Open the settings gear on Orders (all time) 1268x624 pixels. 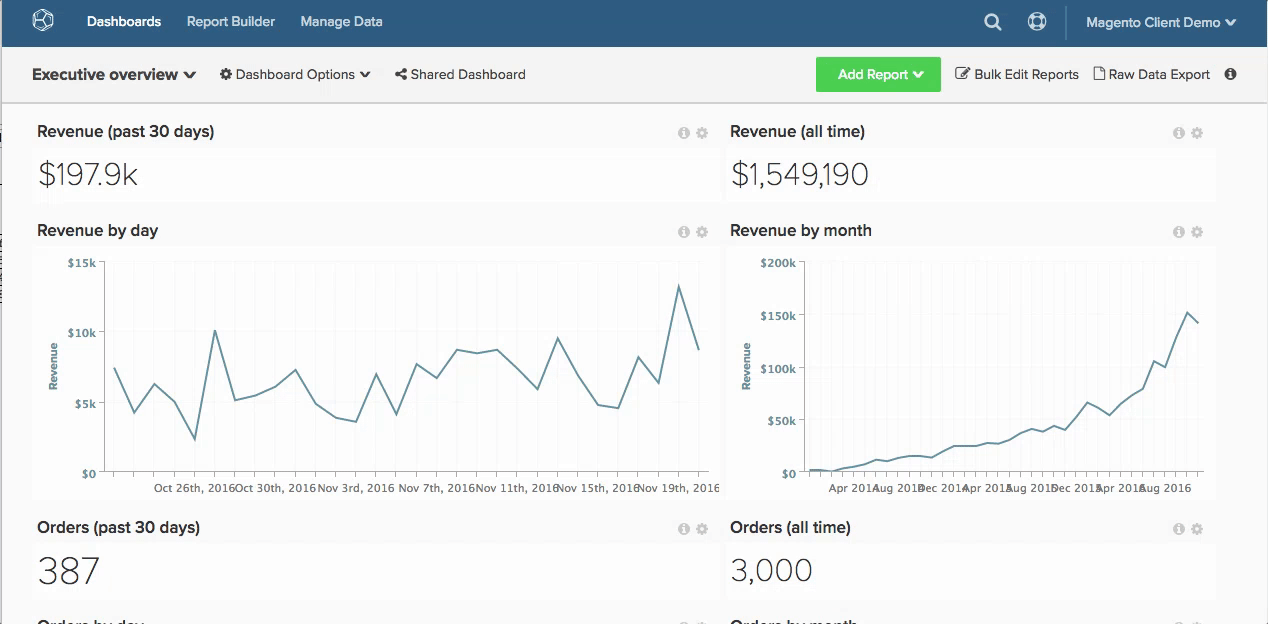[x=1196, y=528]
